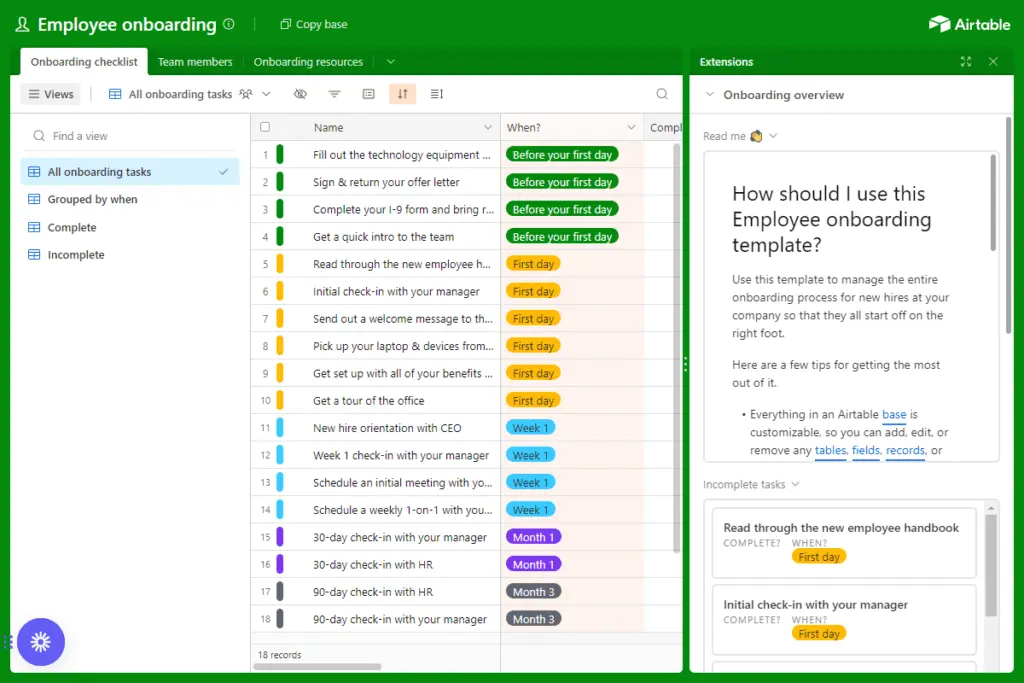
Task: Toggle the sort icon in toolbar
Action: tap(402, 94)
